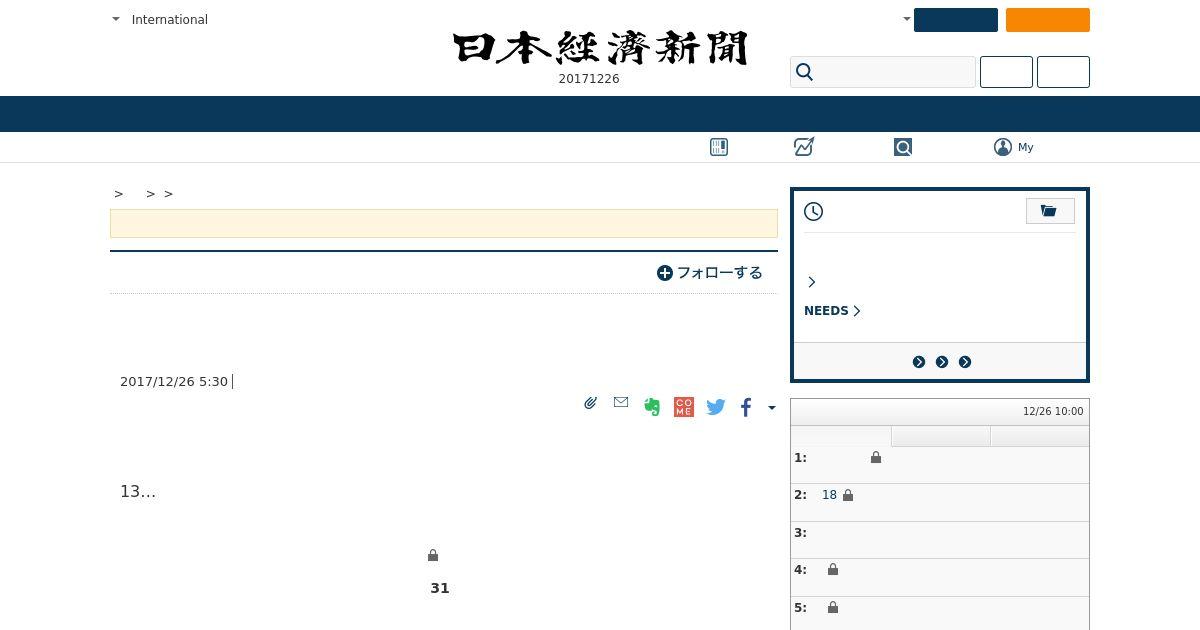Click the first outlined button beside search
This screenshot has width=1200, height=630.
(x=1006, y=72)
